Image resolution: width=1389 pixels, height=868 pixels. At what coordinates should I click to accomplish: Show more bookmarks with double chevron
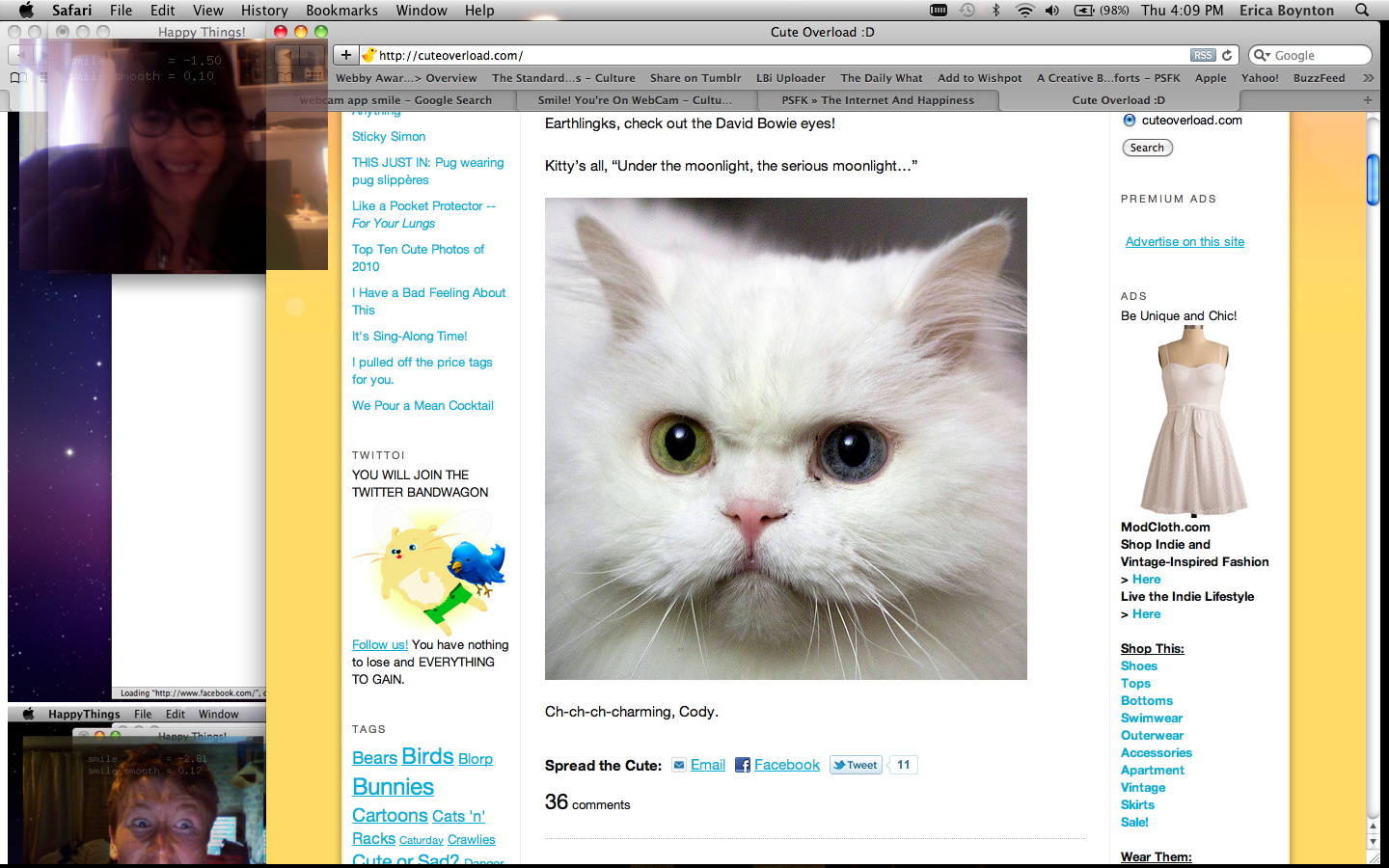pos(1368,78)
